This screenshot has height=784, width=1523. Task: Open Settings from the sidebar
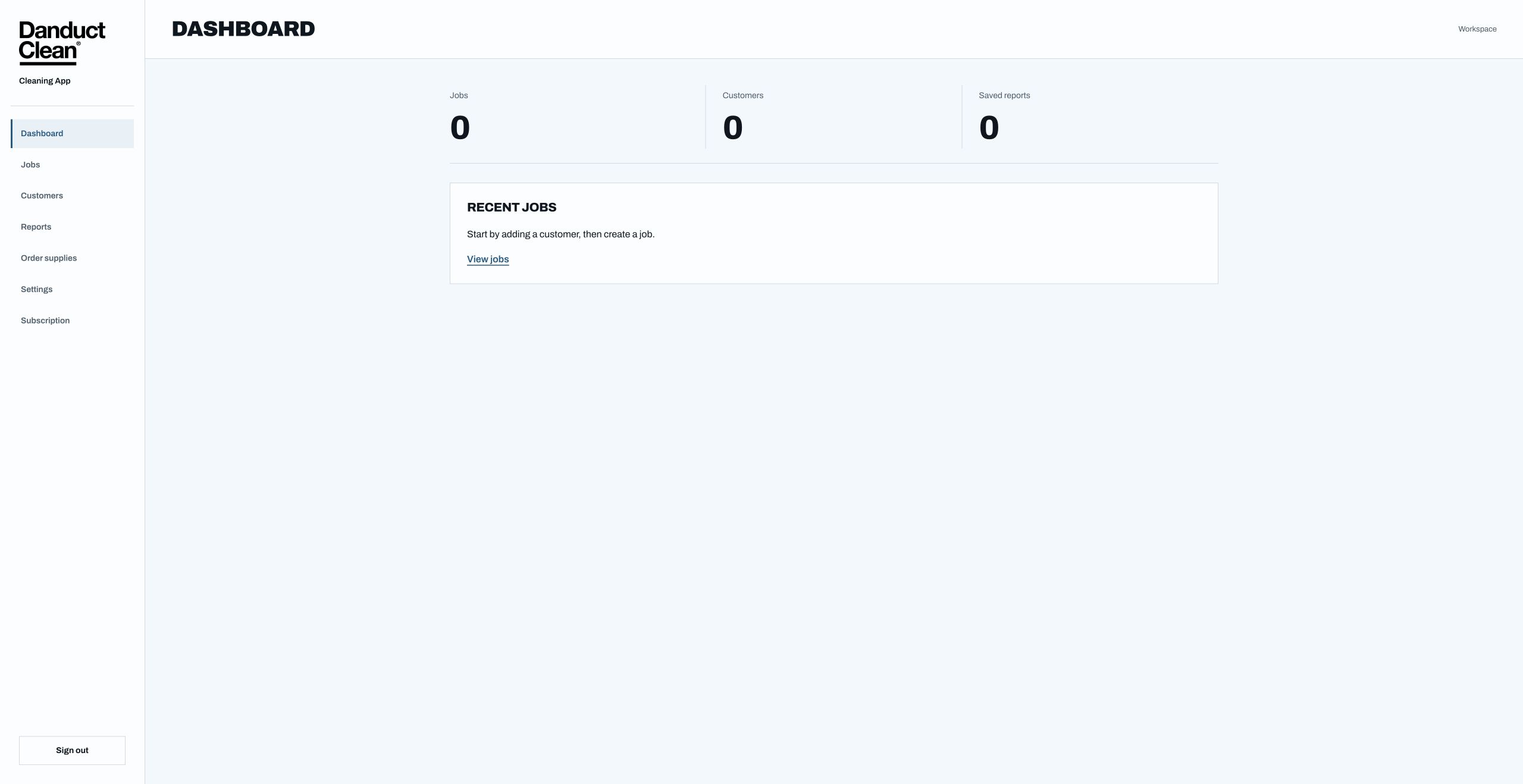click(72, 289)
